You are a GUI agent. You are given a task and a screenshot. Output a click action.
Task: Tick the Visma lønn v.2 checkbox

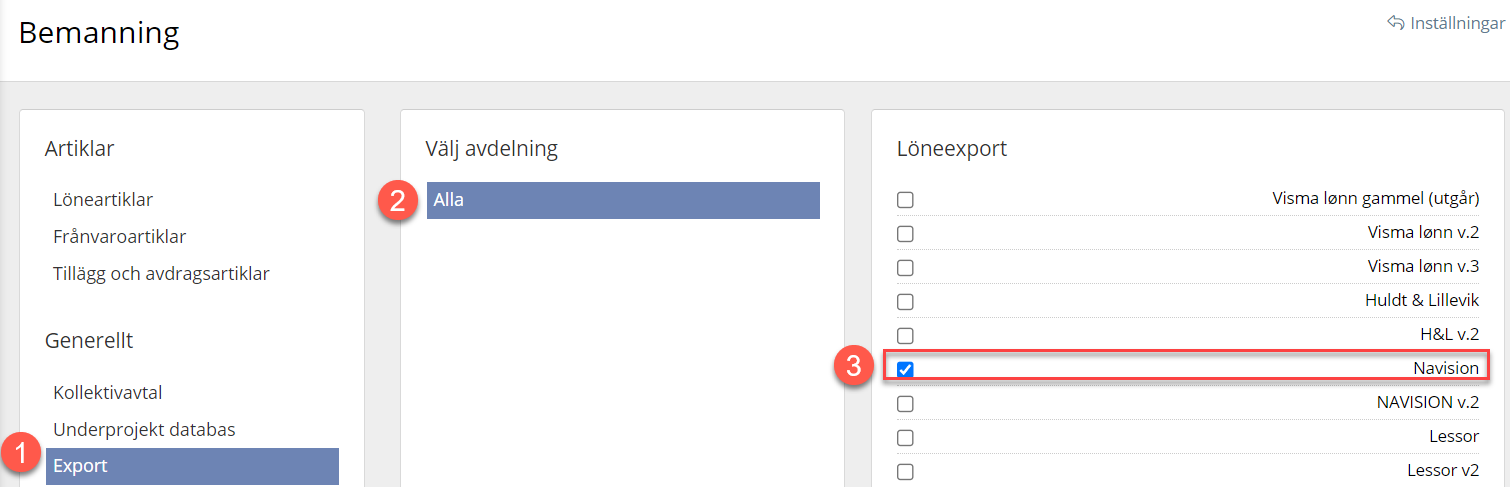905,234
